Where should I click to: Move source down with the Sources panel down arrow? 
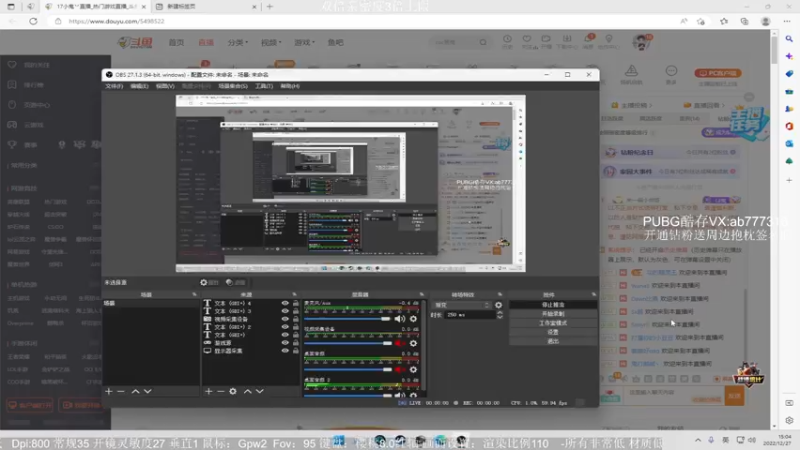tap(260, 391)
